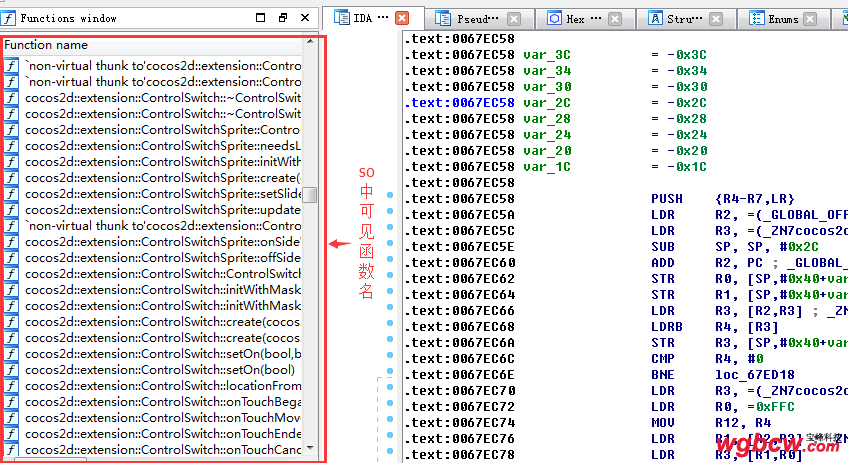Switch to the Pseudocode tab
Image resolution: width=848 pixels, height=463 pixels.
tap(478, 19)
